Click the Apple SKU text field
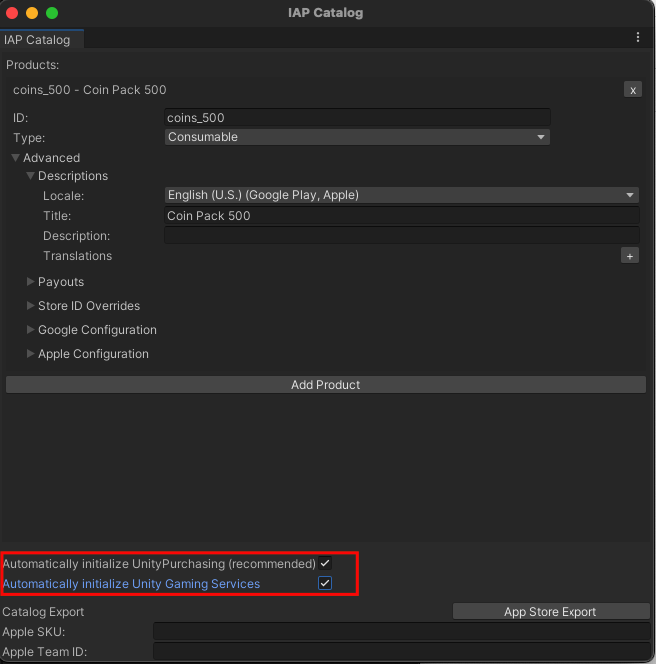This screenshot has height=664, width=656. (400, 632)
